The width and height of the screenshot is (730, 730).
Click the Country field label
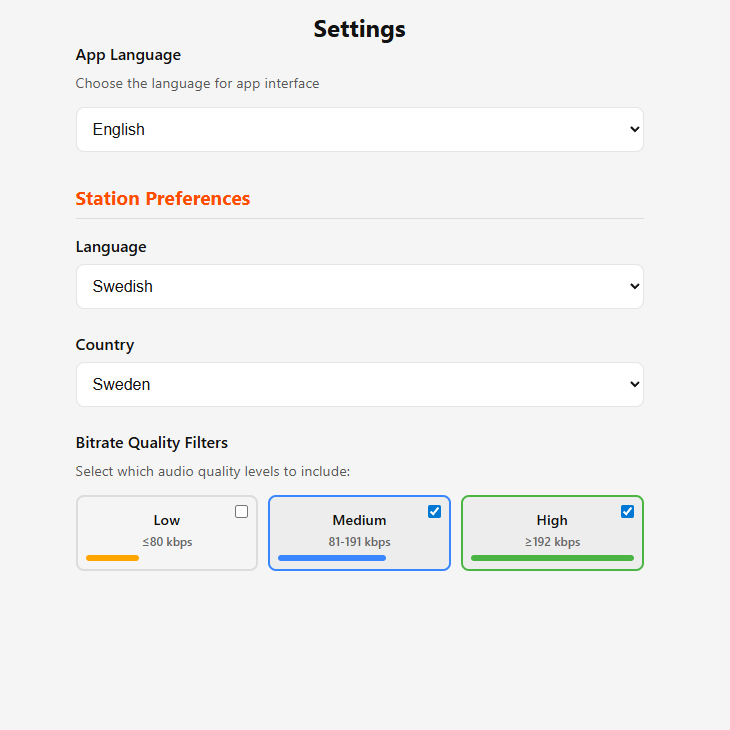click(105, 345)
